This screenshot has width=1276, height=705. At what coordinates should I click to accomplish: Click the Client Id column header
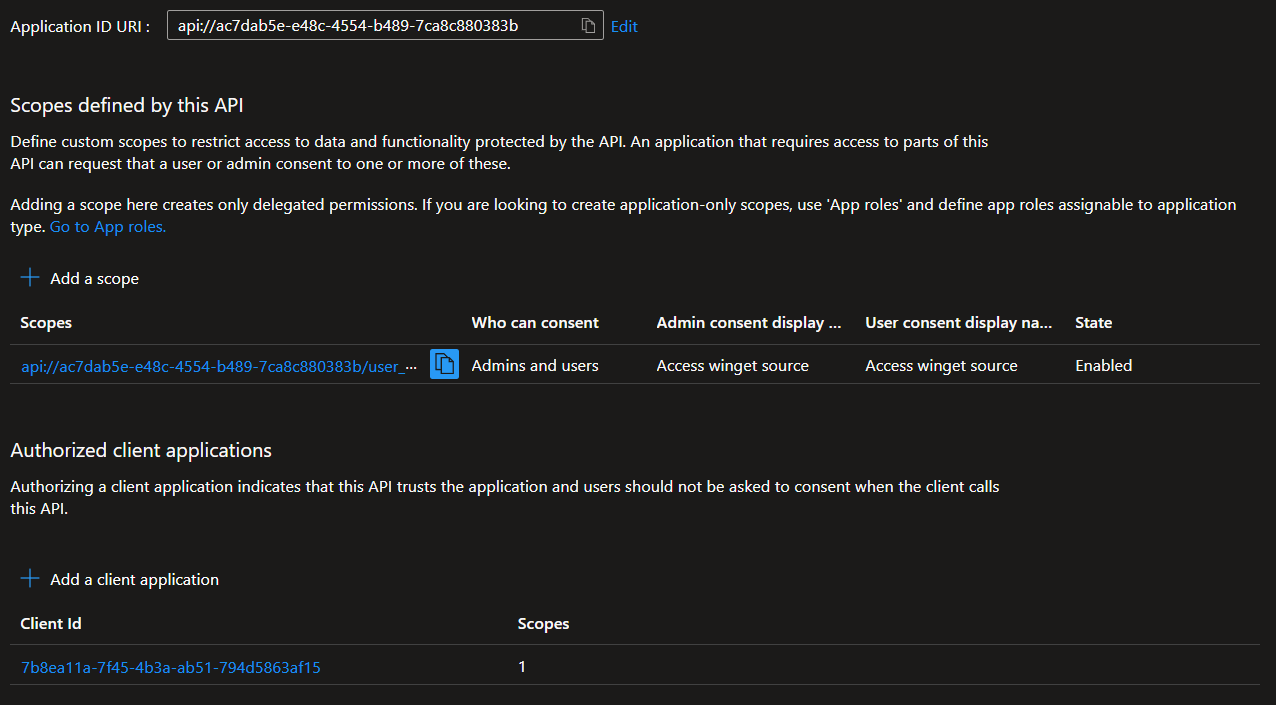tap(51, 624)
